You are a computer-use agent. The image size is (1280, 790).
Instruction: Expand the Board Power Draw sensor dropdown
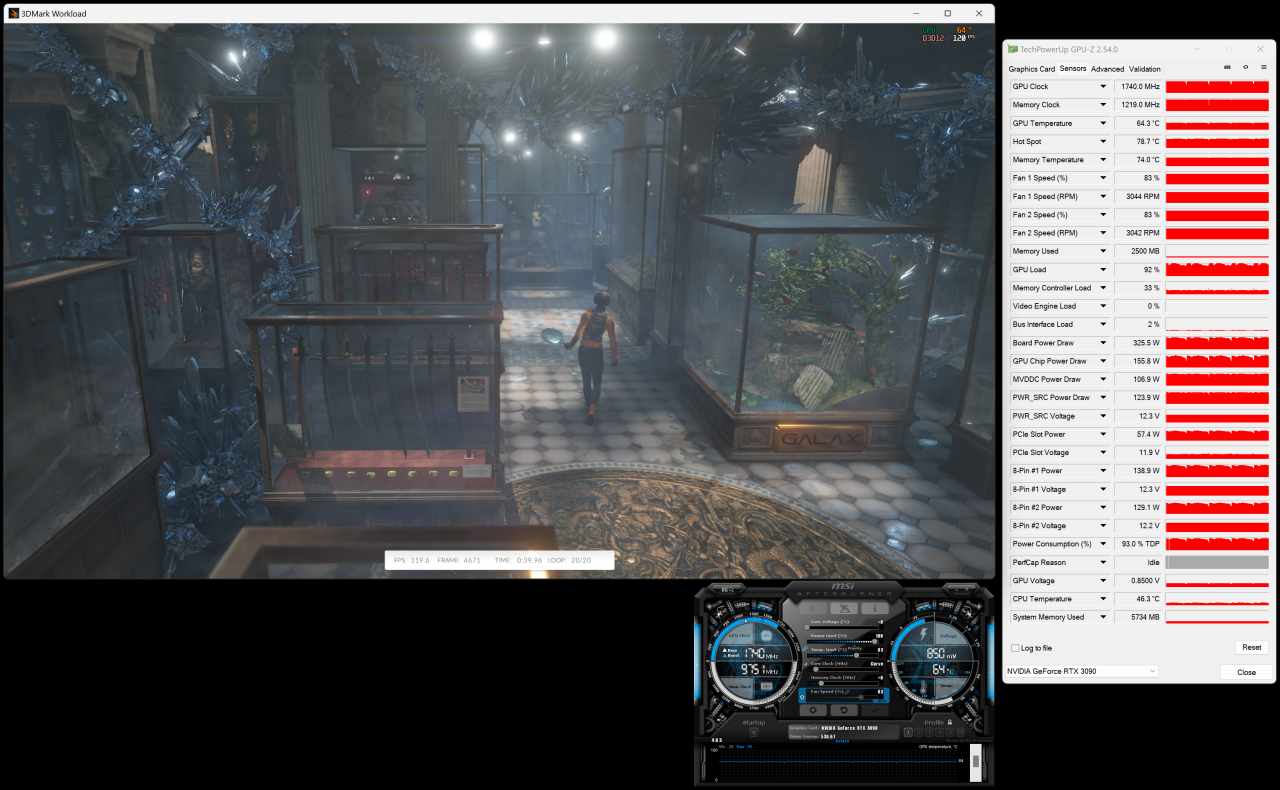click(x=1103, y=343)
